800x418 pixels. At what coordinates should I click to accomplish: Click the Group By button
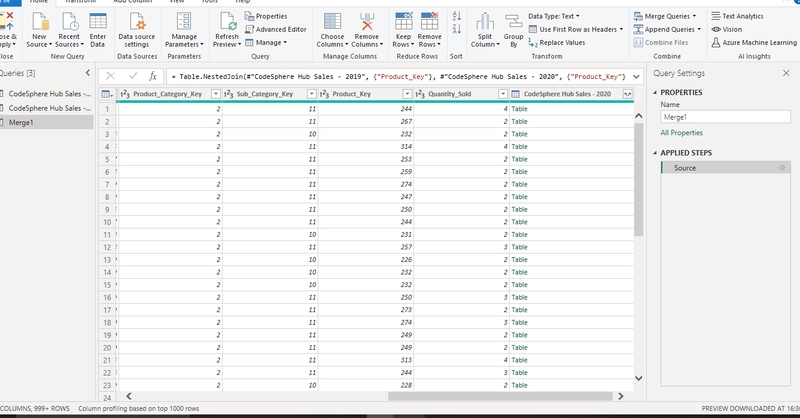coord(513,31)
